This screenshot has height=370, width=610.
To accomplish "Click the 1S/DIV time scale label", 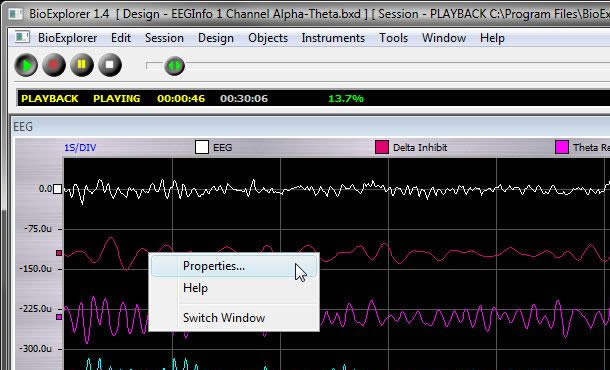I will pos(80,148).
